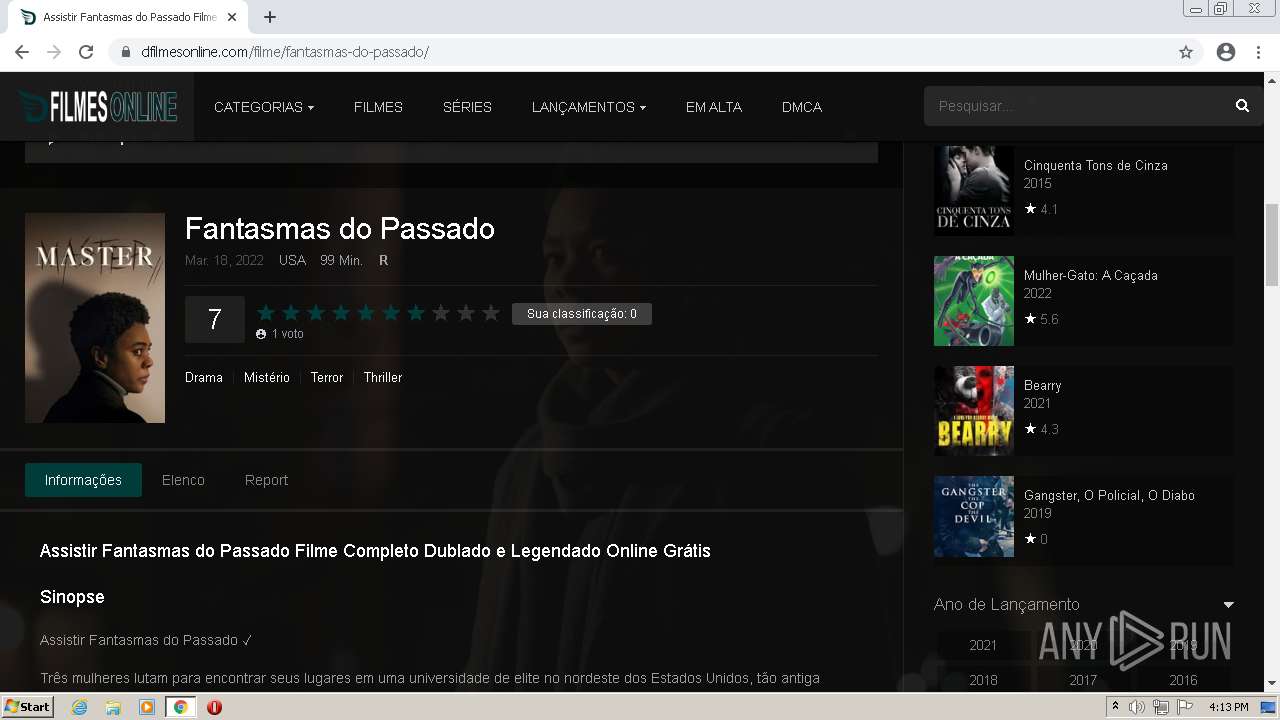The width and height of the screenshot is (1280, 720).
Task: Switch to the Elenco tab
Action: point(183,480)
